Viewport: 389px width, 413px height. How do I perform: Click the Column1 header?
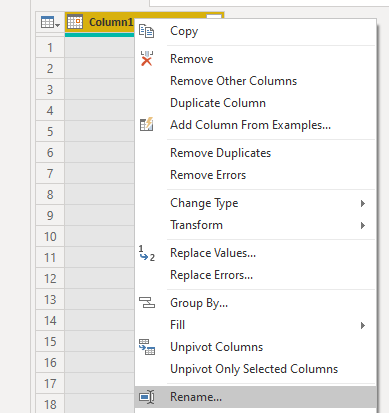[110, 22]
